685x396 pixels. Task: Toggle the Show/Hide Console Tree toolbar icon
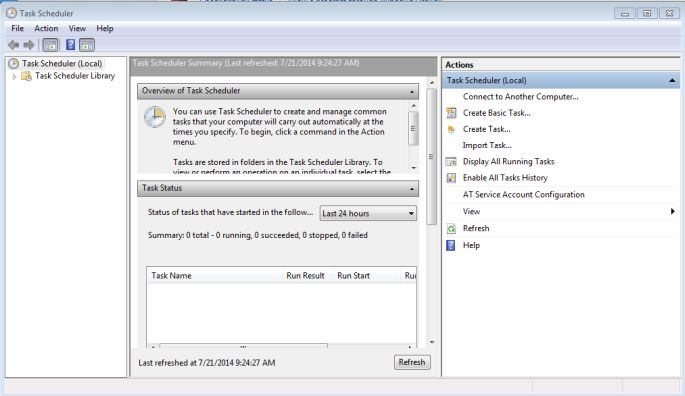(x=51, y=45)
